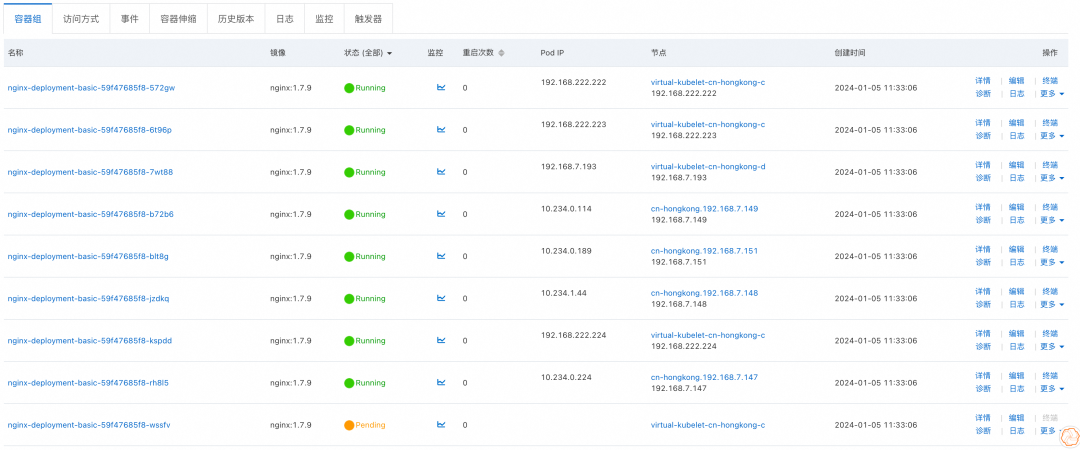Click monitoring chart icon for pod jzdkq

tap(441, 298)
